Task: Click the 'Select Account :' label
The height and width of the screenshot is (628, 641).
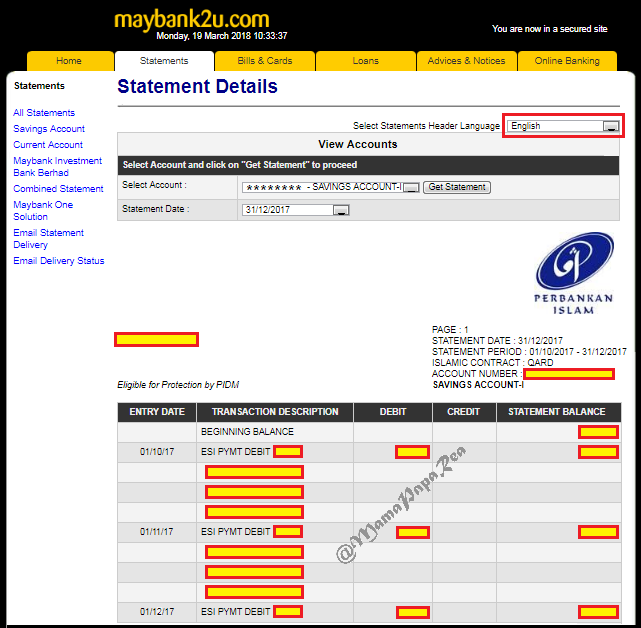Action: click(154, 185)
